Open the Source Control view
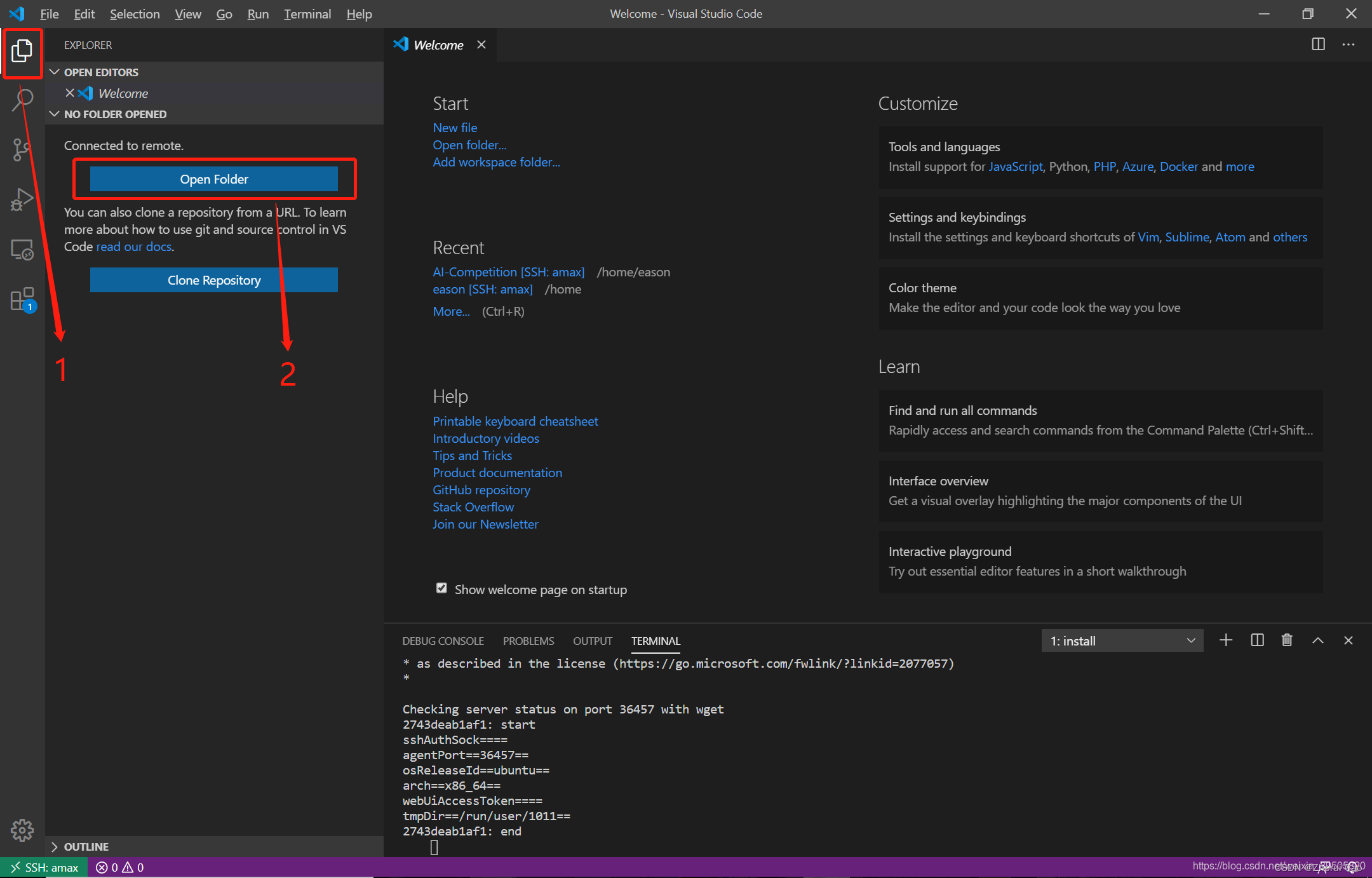1372x878 pixels. tap(22, 150)
